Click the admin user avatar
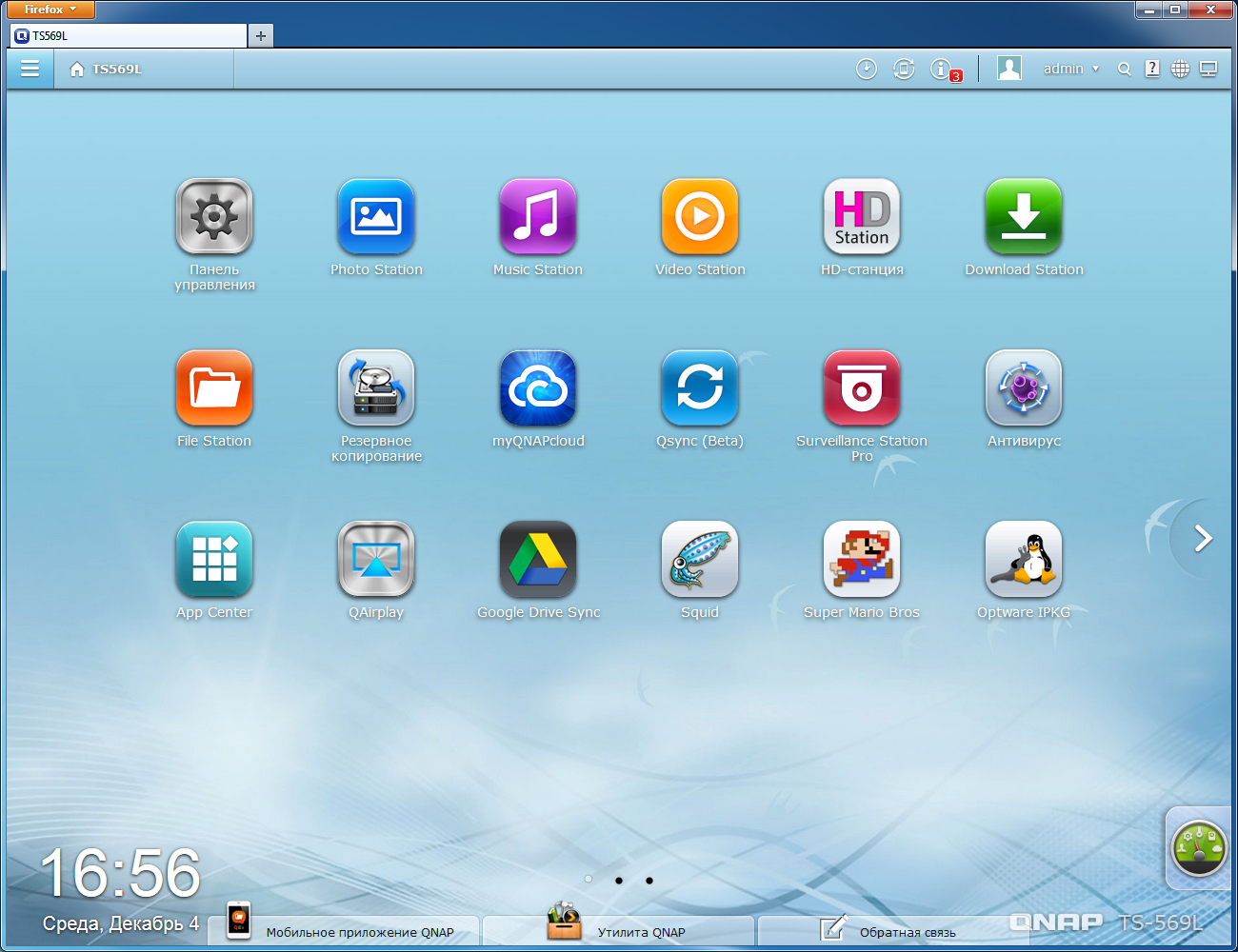The image size is (1238, 952). [1009, 68]
